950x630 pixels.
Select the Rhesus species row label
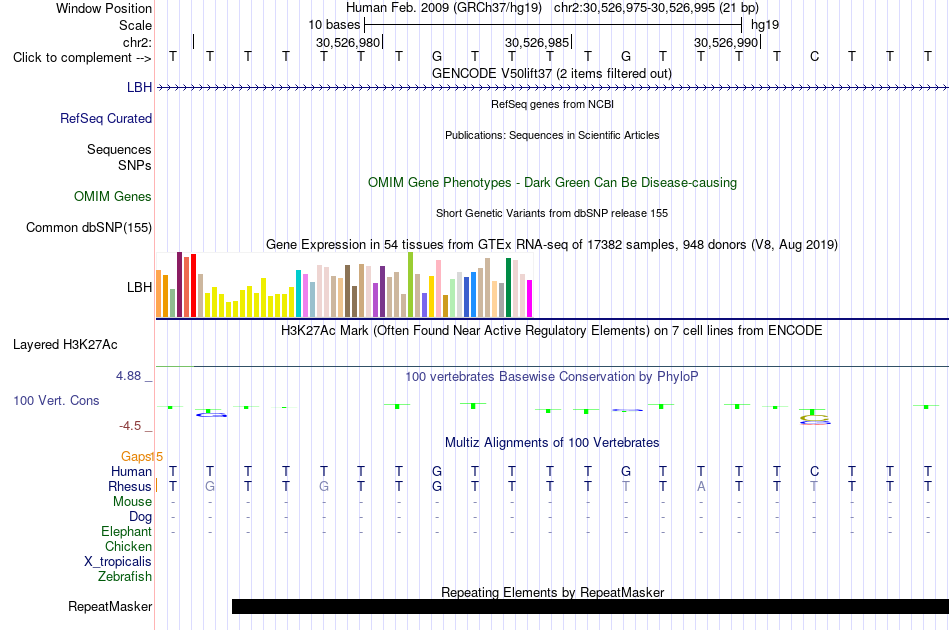click(x=130, y=486)
